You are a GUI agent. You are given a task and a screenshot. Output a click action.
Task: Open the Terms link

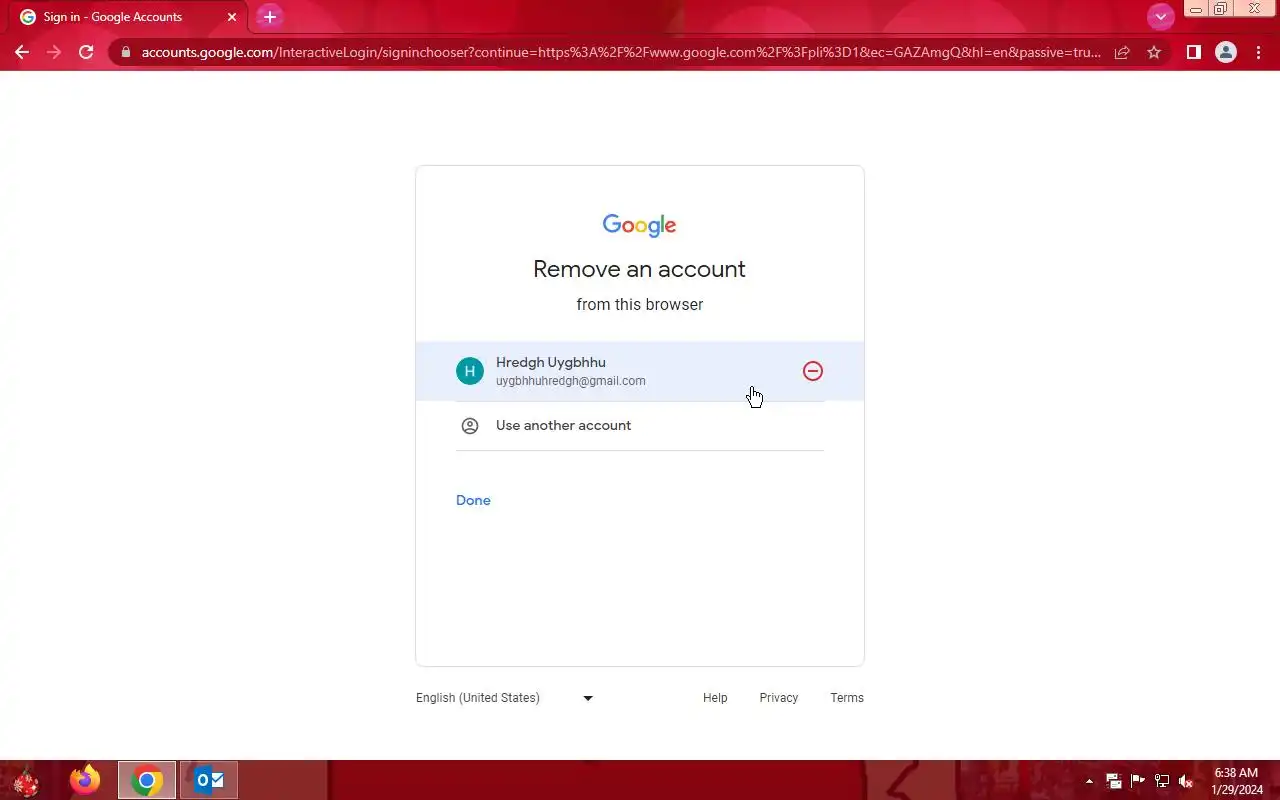[847, 698]
